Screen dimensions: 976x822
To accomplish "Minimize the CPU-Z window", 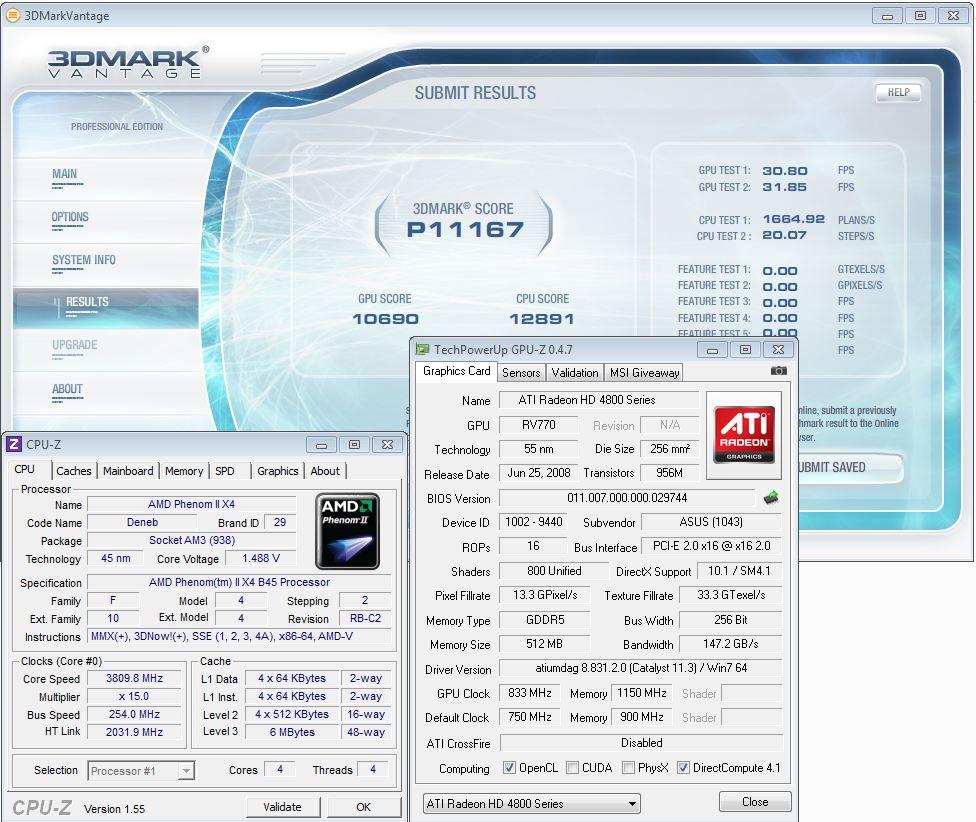I will pyautogui.click(x=321, y=445).
